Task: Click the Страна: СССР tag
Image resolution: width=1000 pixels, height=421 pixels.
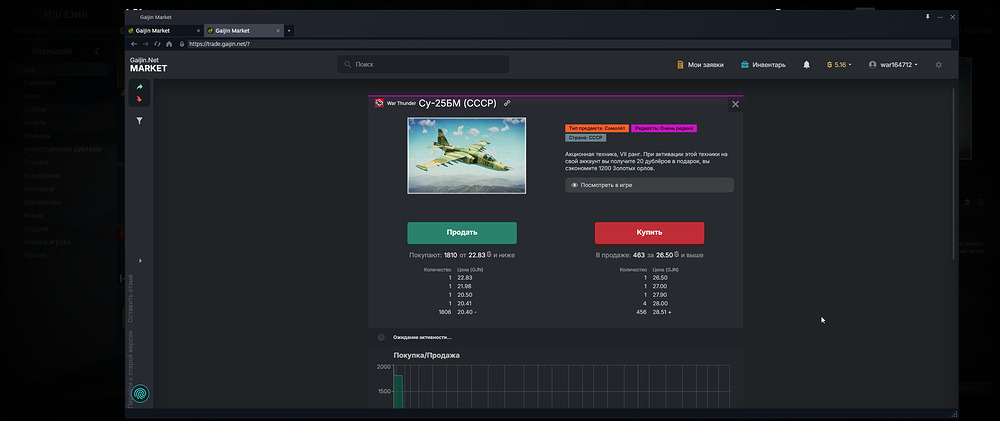Action: pyautogui.click(x=585, y=138)
